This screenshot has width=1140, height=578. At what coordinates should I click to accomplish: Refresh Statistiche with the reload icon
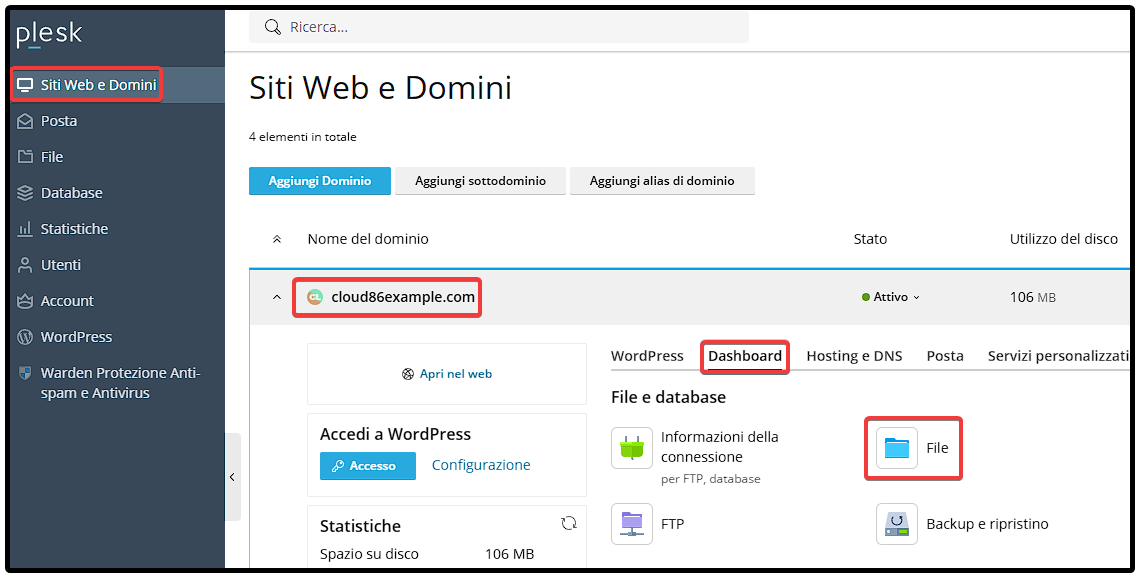pos(569,523)
